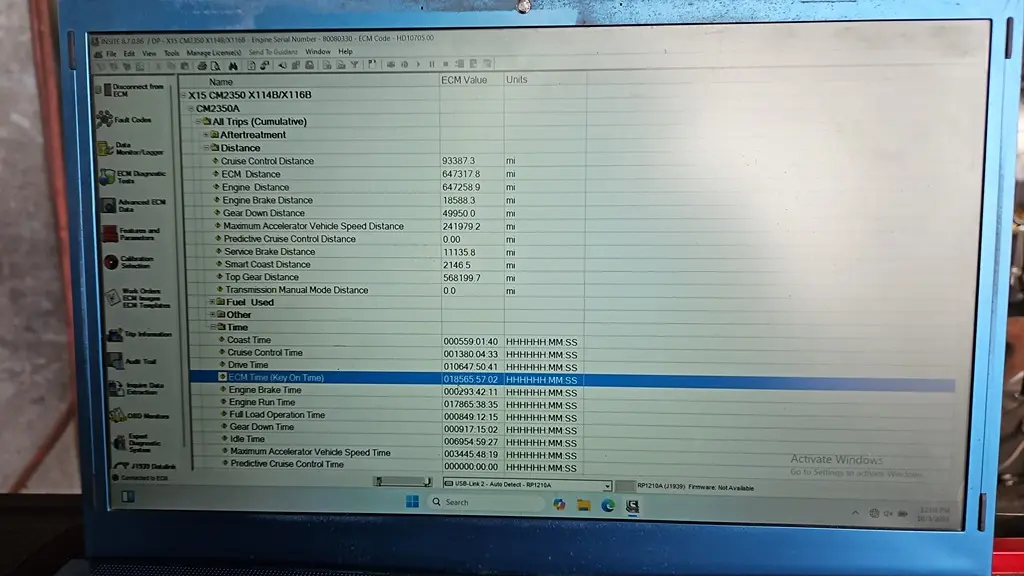The width and height of the screenshot is (1024, 576).
Task: Expand the Fuel Used folder
Action: (x=211, y=302)
